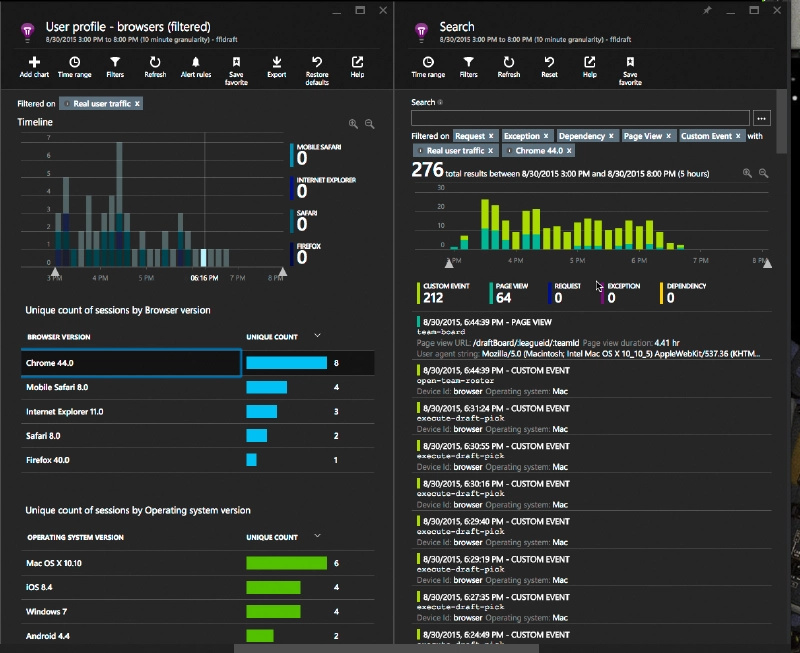Select the Chrome 44.0 browser row
Image resolution: width=800 pixels, height=653 pixels.
tap(197, 363)
